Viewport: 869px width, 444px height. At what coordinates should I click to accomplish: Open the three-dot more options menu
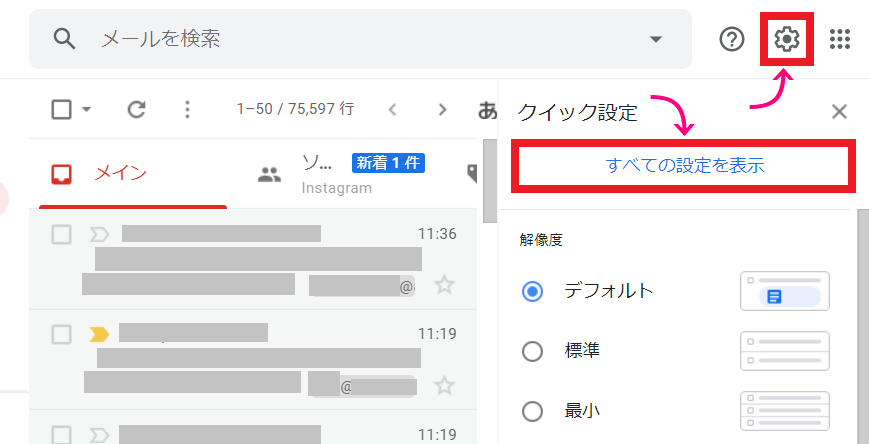pos(186,110)
